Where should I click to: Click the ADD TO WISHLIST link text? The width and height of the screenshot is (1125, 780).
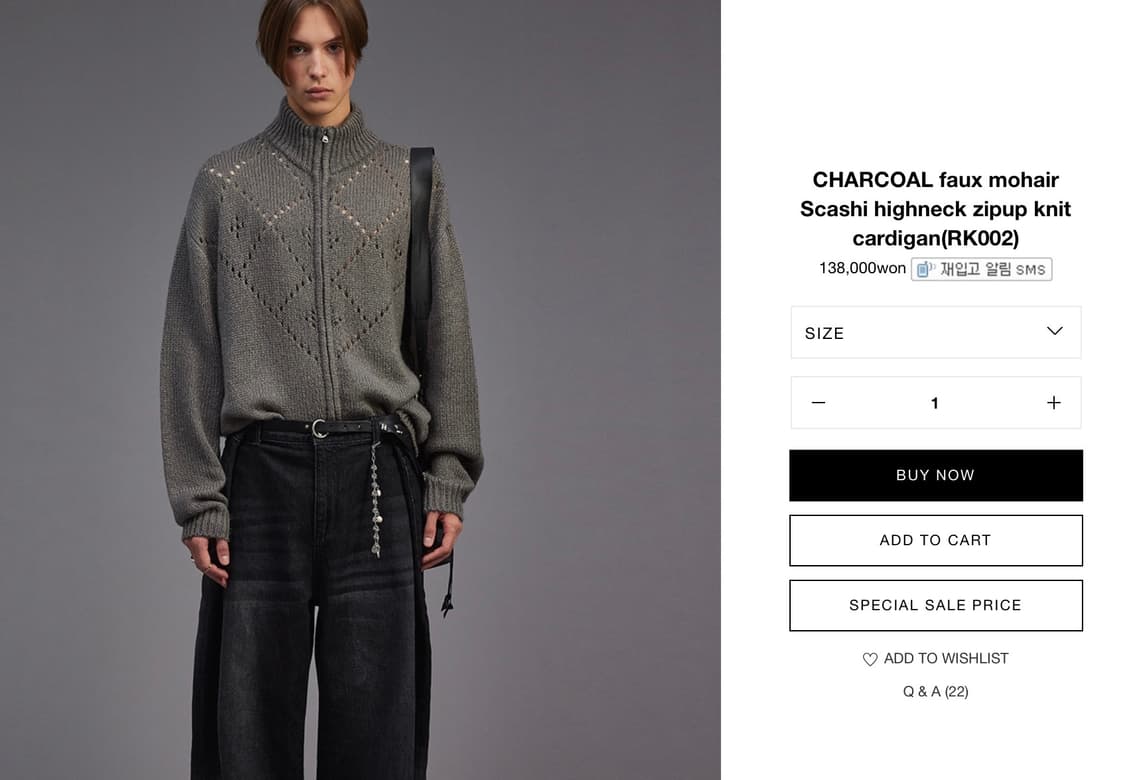click(x=946, y=659)
